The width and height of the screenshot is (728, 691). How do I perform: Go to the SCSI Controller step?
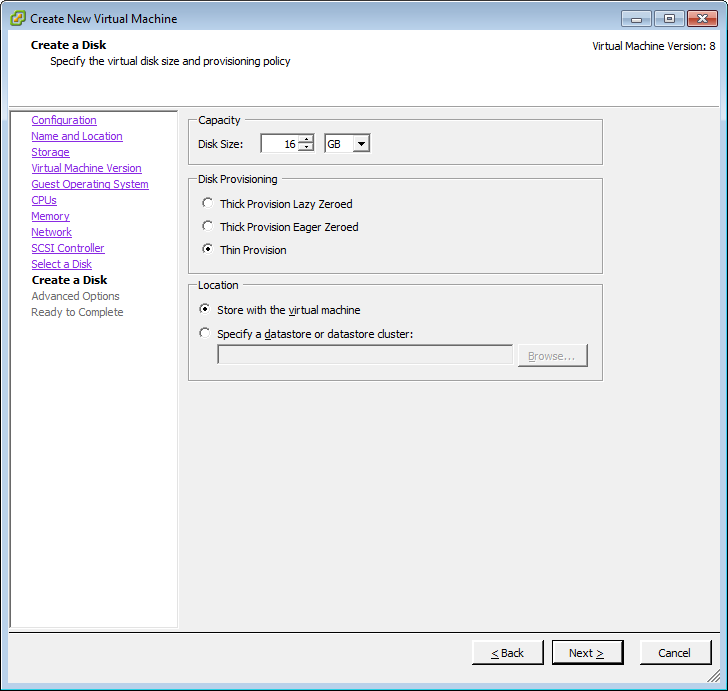68,248
